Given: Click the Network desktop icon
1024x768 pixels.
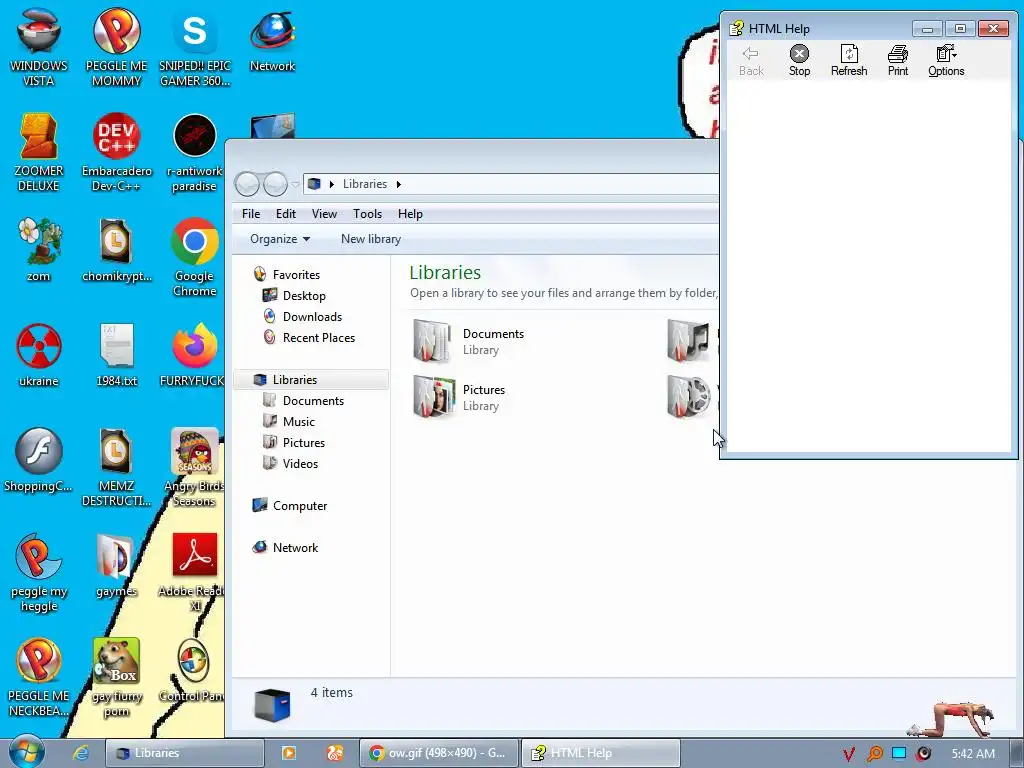Looking at the screenshot, I should click(x=272, y=40).
